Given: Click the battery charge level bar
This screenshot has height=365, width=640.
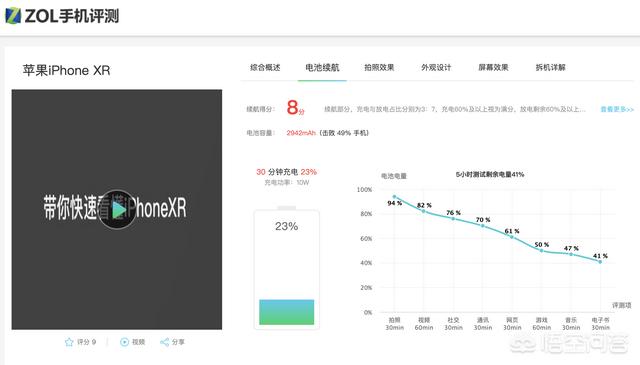Looking at the screenshot, I should [287, 312].
